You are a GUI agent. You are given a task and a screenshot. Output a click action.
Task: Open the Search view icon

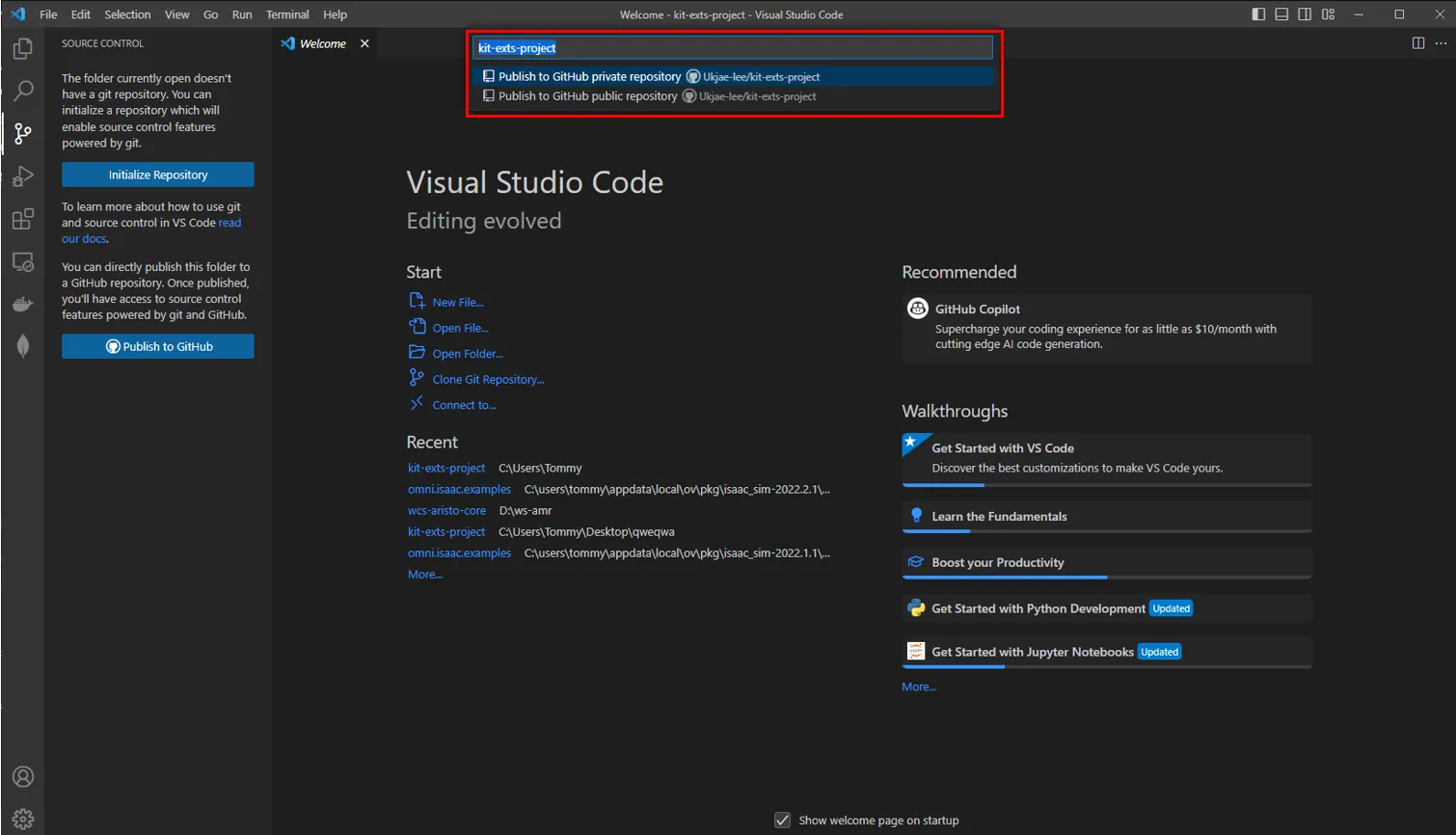pos(22,92)
